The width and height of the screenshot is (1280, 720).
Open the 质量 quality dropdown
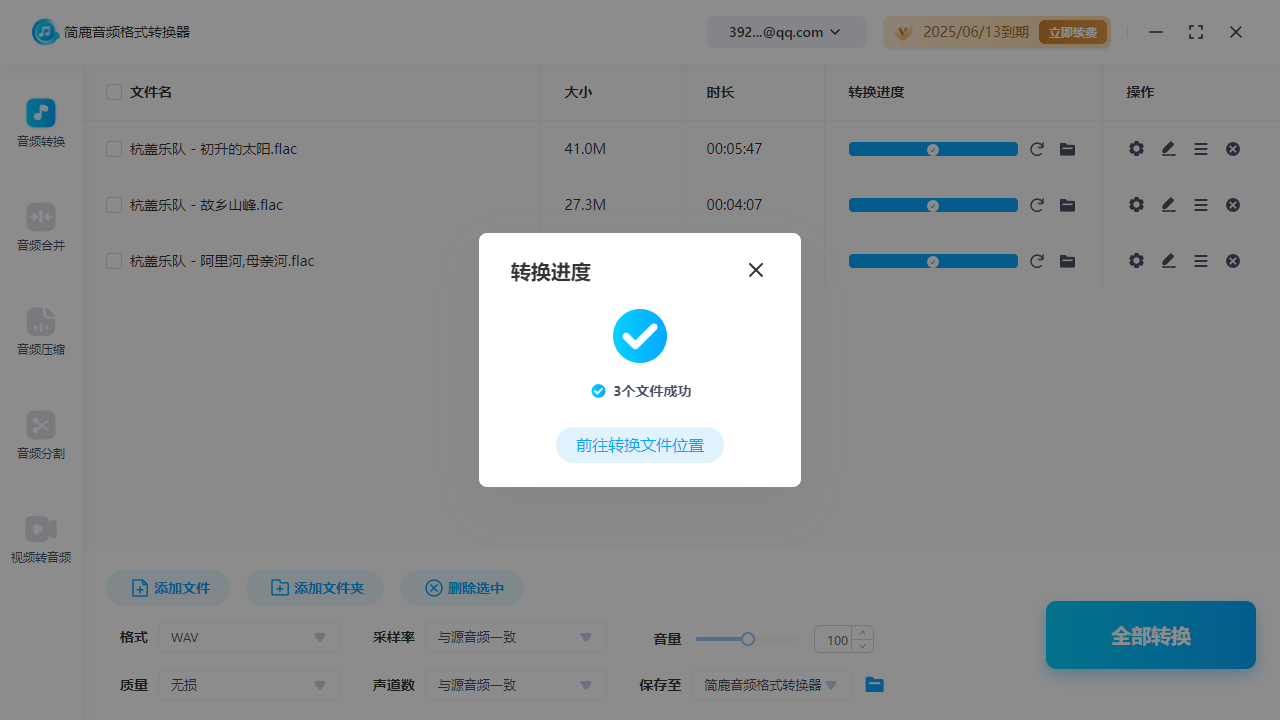click(248, 685)
